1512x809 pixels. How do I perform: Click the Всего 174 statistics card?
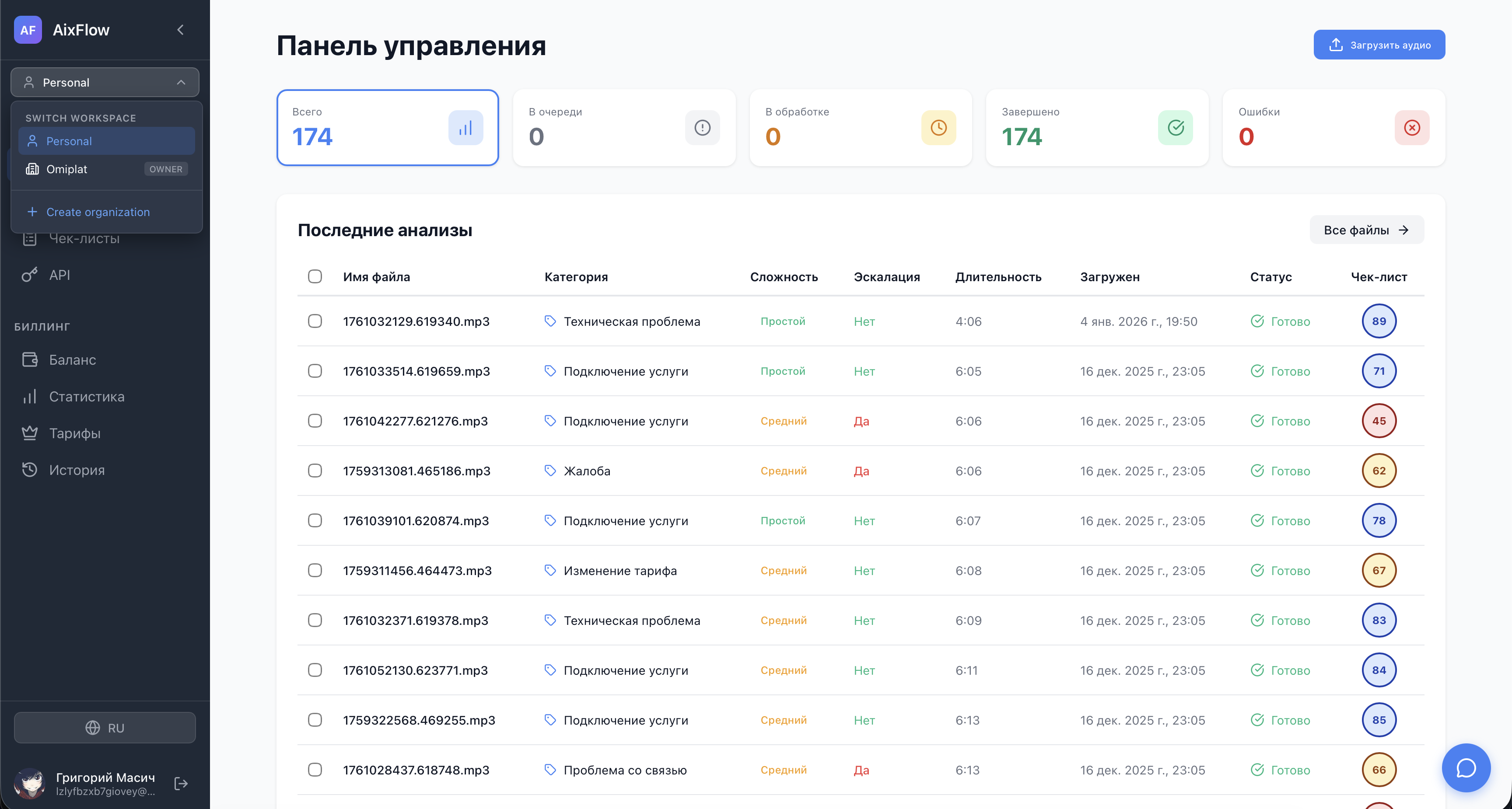tap(387, 127)
